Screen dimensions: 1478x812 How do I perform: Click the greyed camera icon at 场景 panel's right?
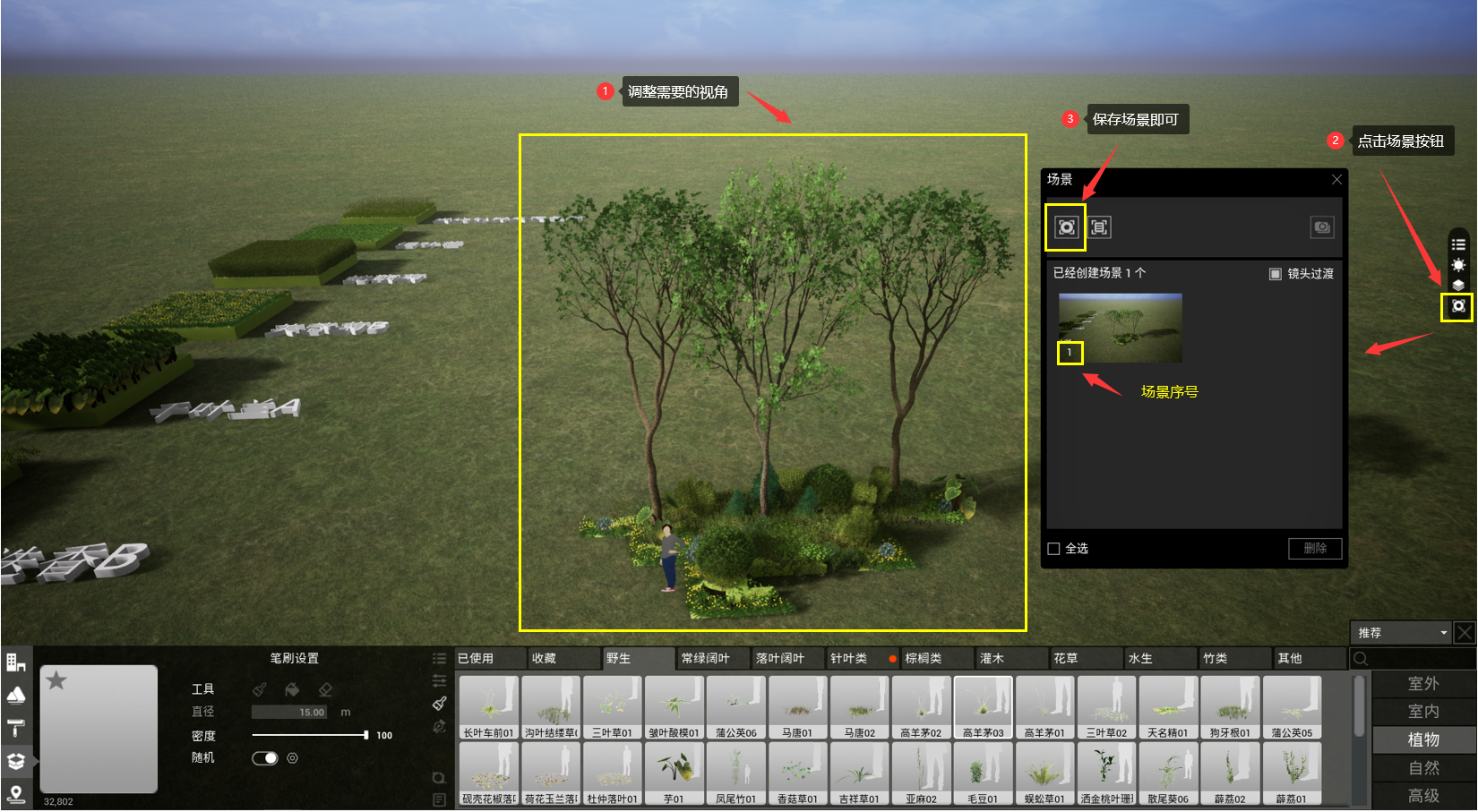click(x=1322, y=227)
